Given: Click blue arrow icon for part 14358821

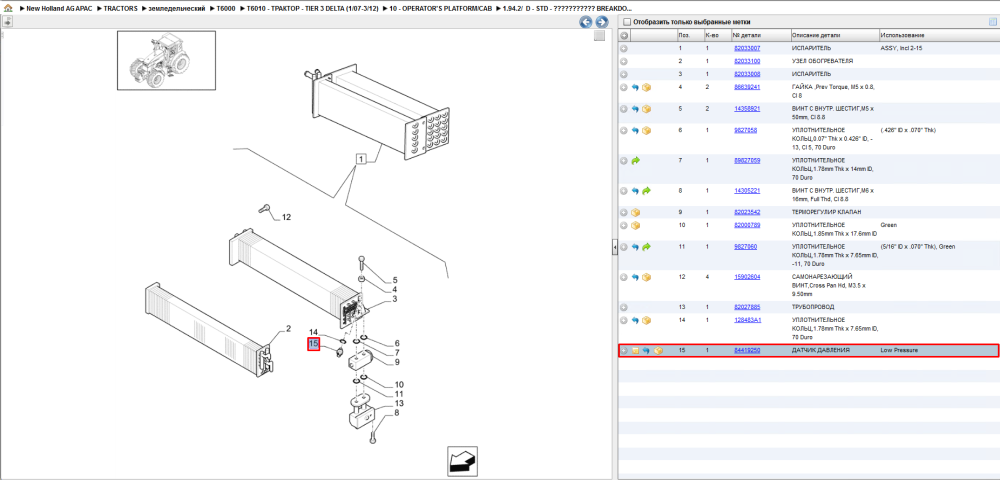Looking at the screenshot, I should click(635, 109).
